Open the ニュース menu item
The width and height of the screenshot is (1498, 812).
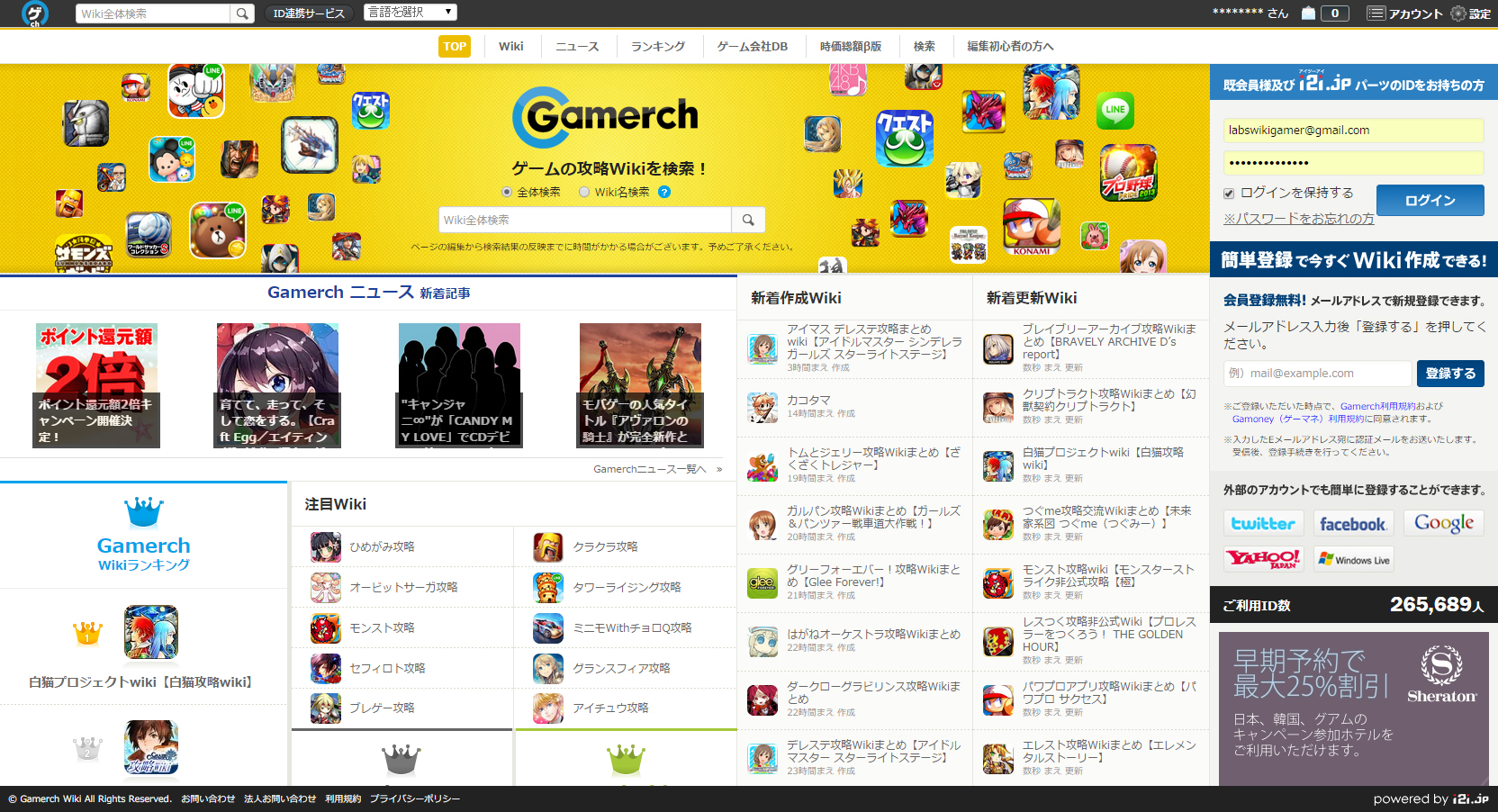577,46
